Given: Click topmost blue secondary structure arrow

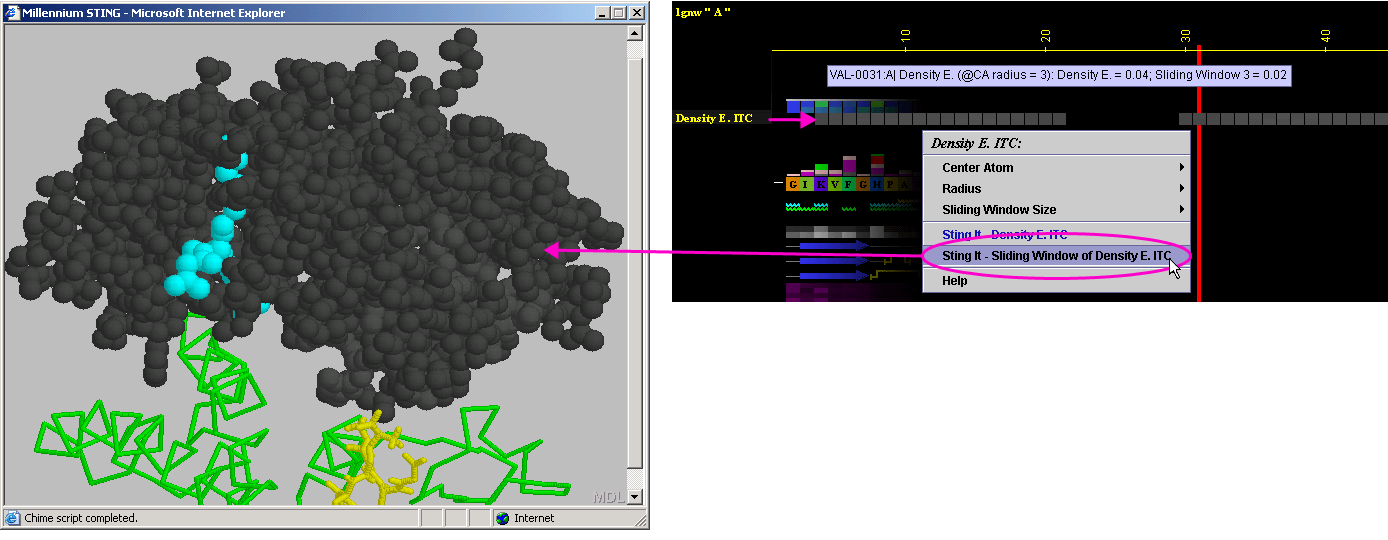Looking at the screenshot, I should (833, 245).
